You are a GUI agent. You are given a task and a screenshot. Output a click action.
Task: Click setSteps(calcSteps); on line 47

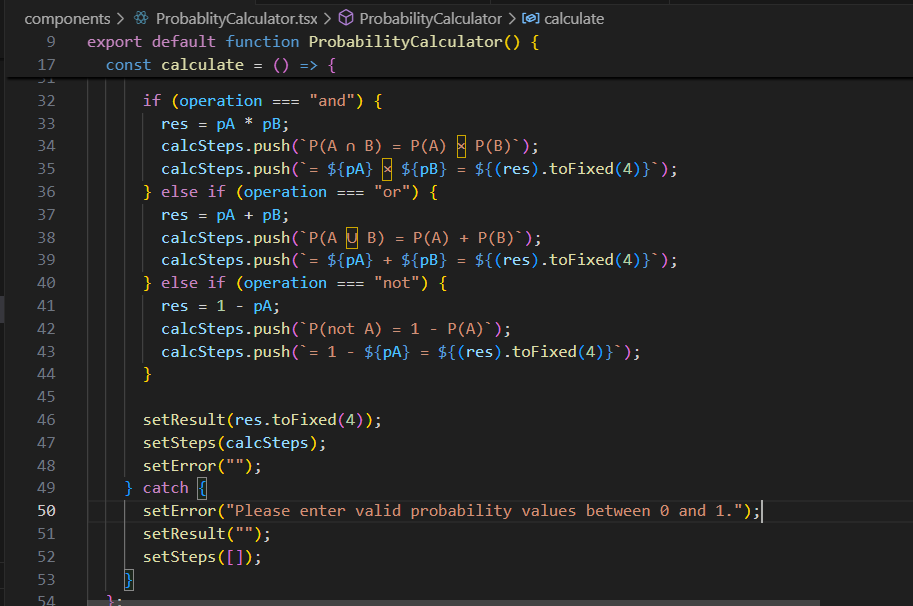pyautogui.click(x=235, y=442)
